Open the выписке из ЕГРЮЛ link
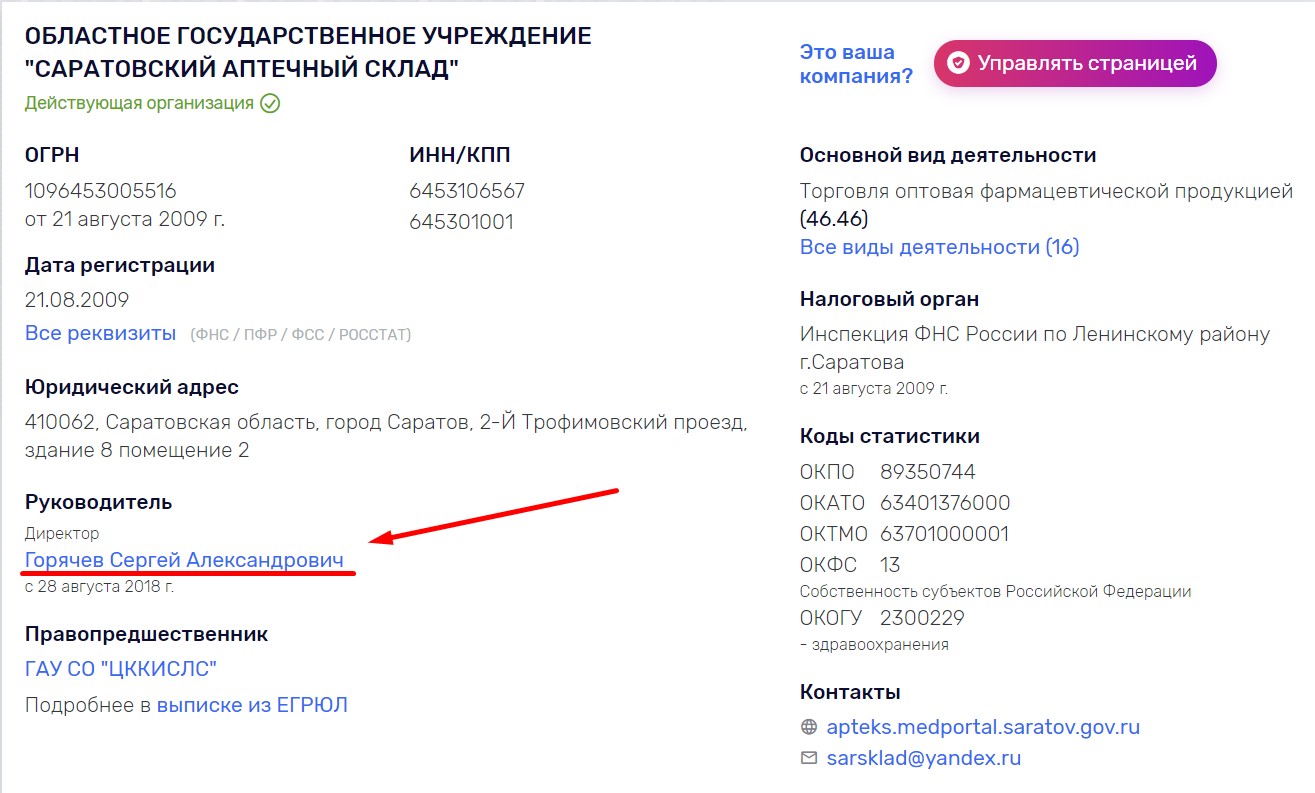1315x793 pixels. (252, 705)
